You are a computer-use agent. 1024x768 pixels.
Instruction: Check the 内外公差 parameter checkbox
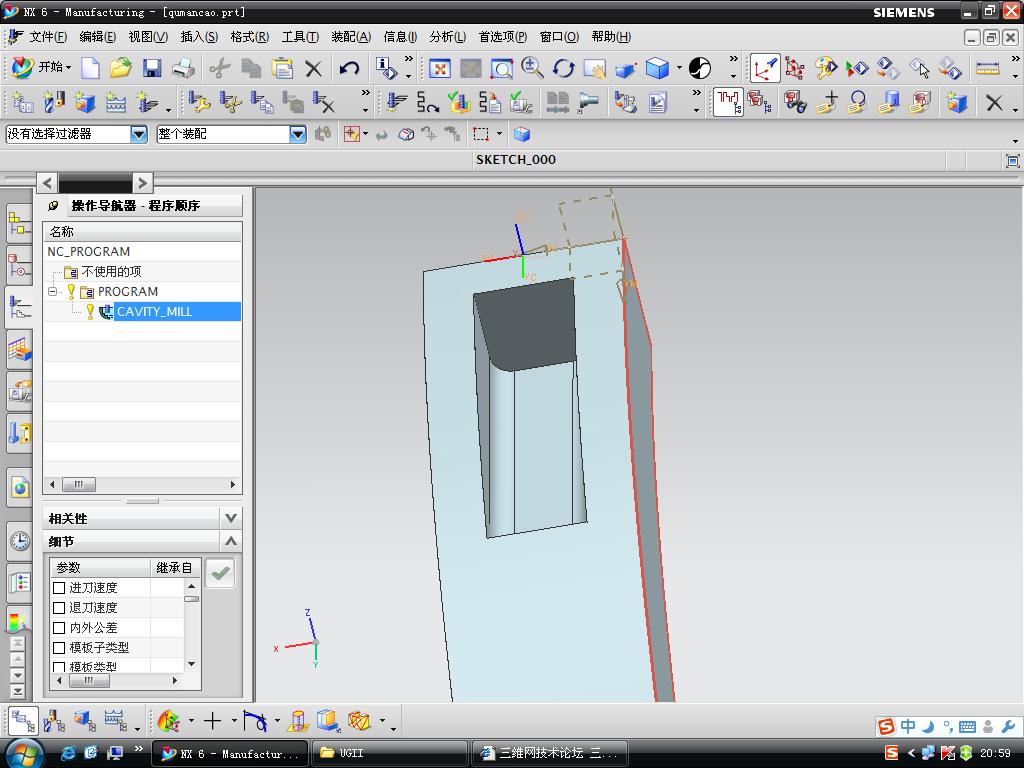[x=59, y=628]
